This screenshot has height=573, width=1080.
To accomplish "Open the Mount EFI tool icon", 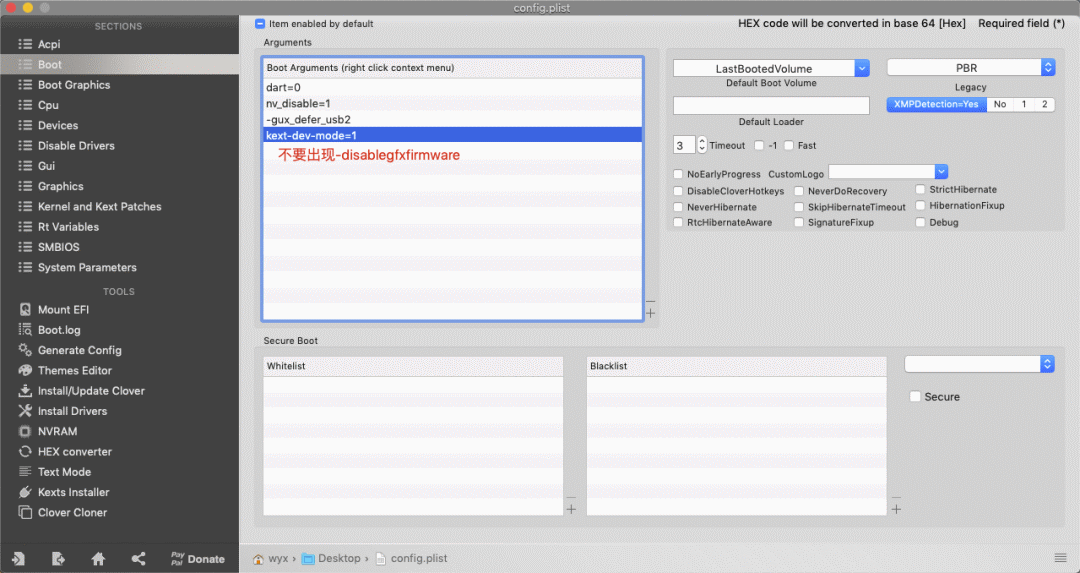I will [25, 309].
